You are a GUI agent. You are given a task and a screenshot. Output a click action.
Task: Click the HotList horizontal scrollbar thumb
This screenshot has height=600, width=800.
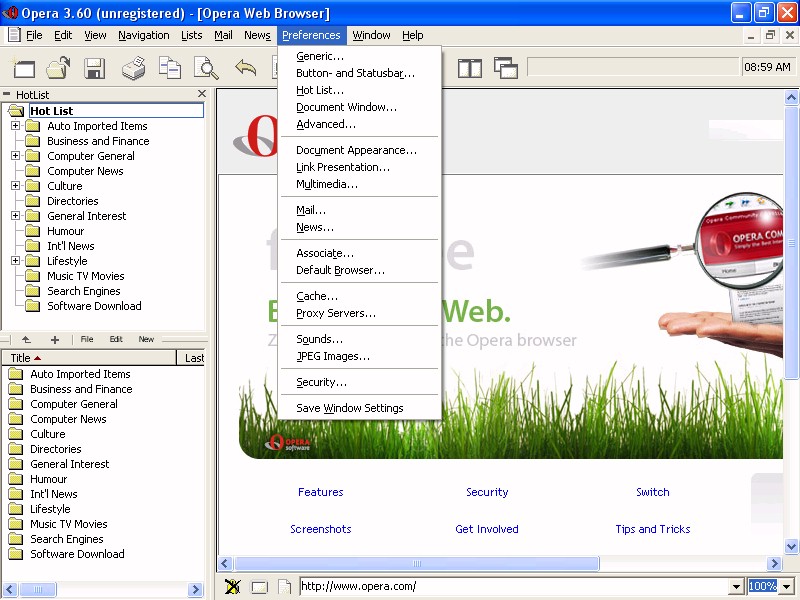click(38, 589)
